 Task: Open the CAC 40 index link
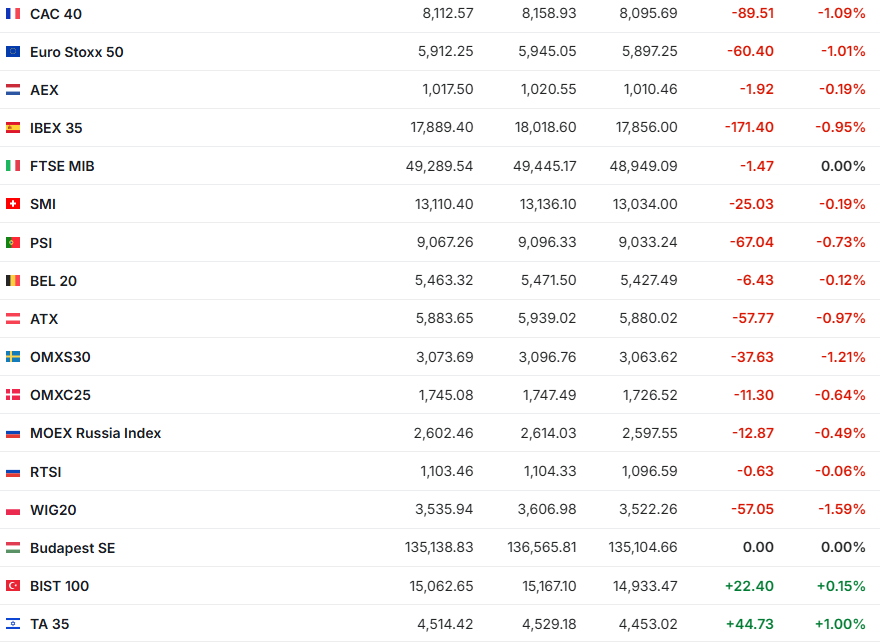click(56, 14)
